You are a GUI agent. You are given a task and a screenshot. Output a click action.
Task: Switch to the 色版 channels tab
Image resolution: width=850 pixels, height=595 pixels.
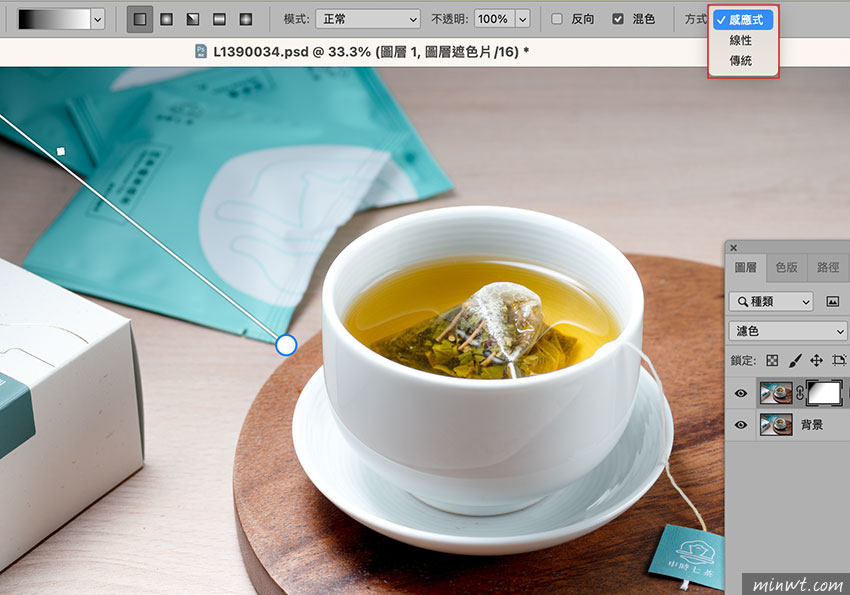pyautogui.click(x=787, y=267)
